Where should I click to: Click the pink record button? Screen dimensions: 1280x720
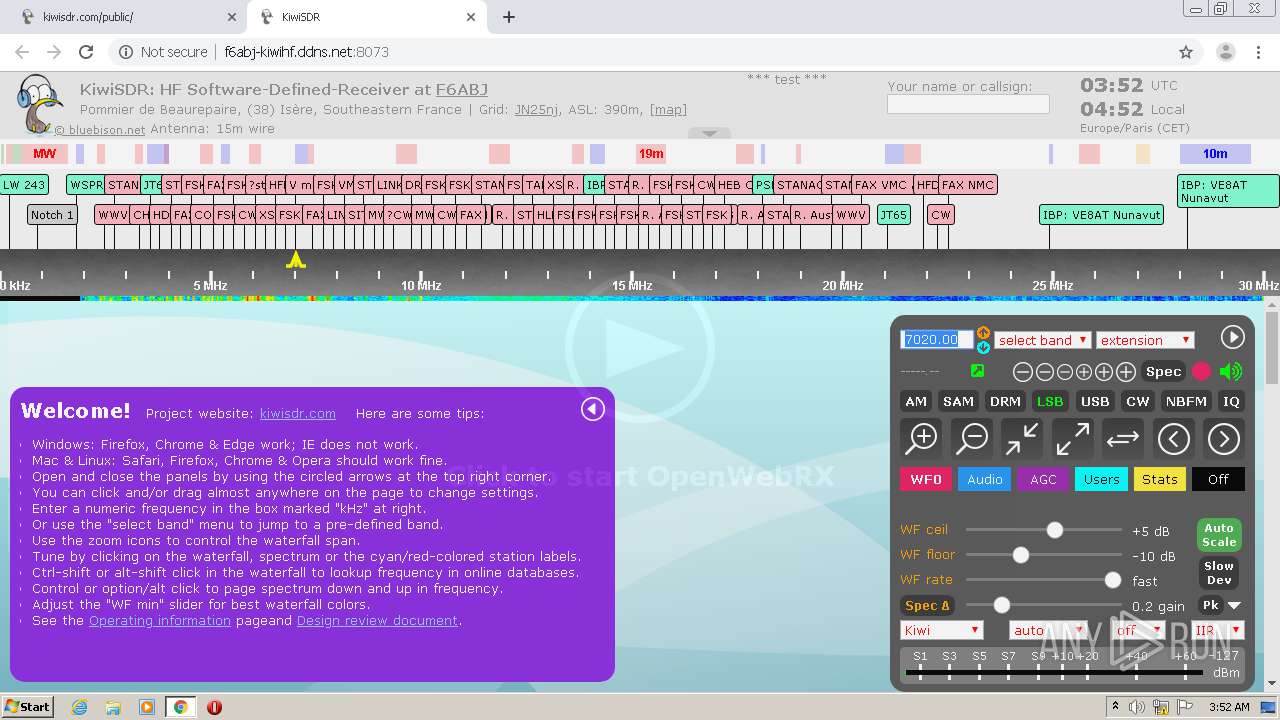tap(1201, 371)
